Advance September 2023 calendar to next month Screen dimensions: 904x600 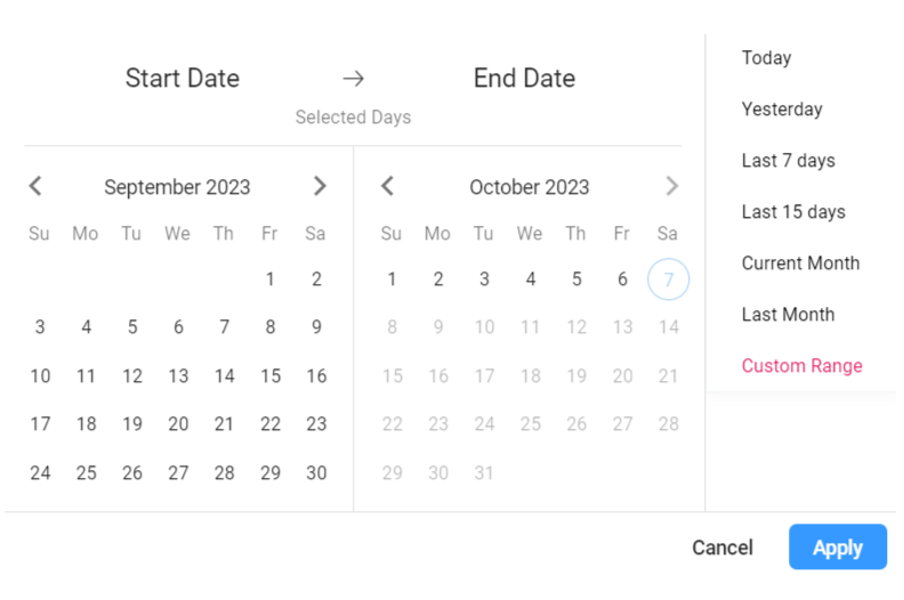(x=320, y=186)
